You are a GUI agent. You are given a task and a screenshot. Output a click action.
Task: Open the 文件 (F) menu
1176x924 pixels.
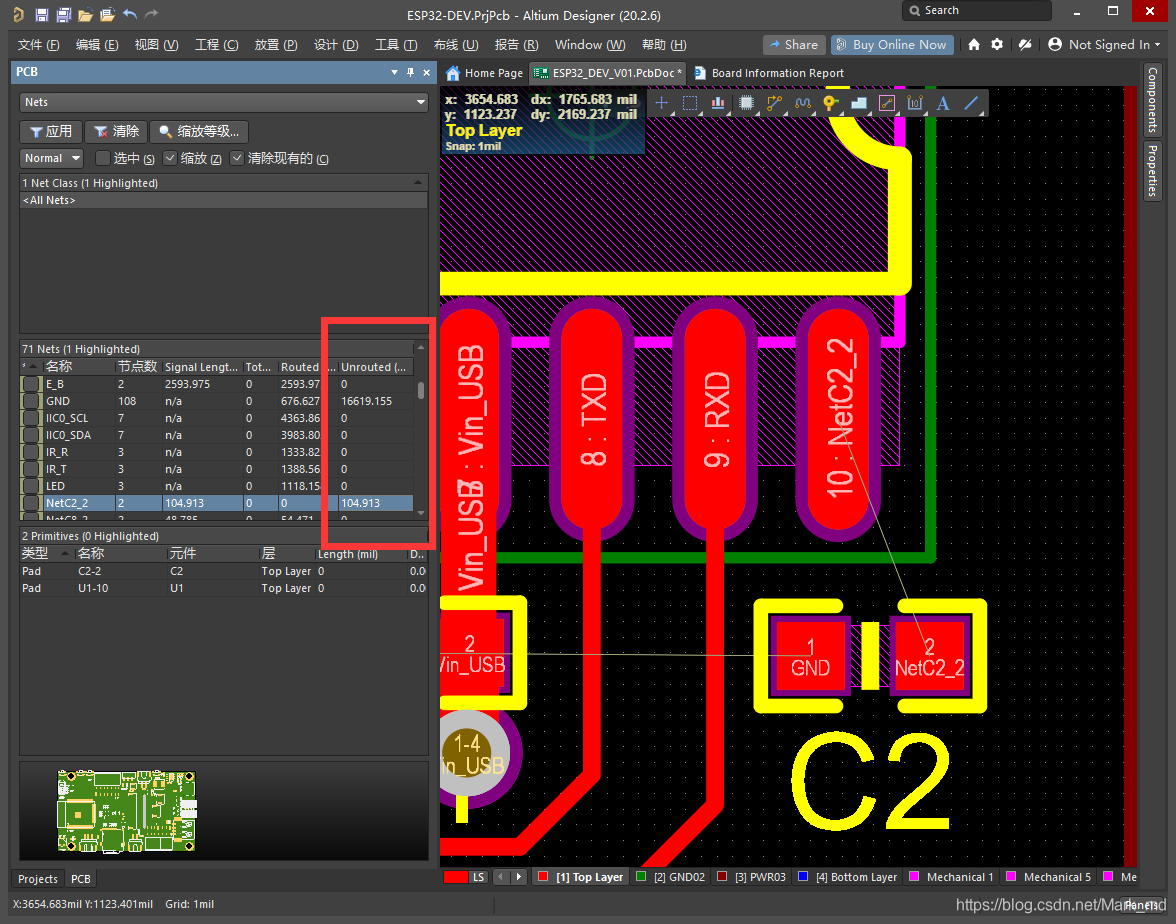pyautogui.click(x=38, y=45)
